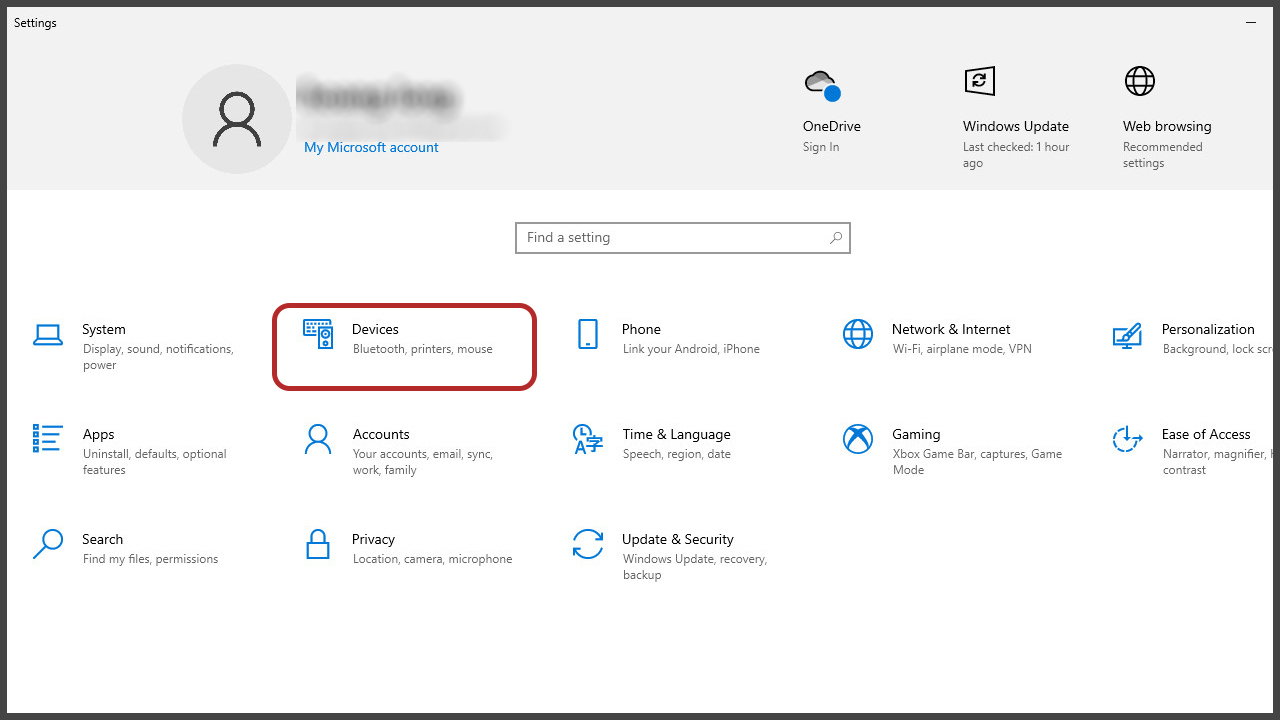Click the Devices keyboard and speaker icon
This screenshot has width=1280, height=720.
pyautogui.click(x=318, y=334)
